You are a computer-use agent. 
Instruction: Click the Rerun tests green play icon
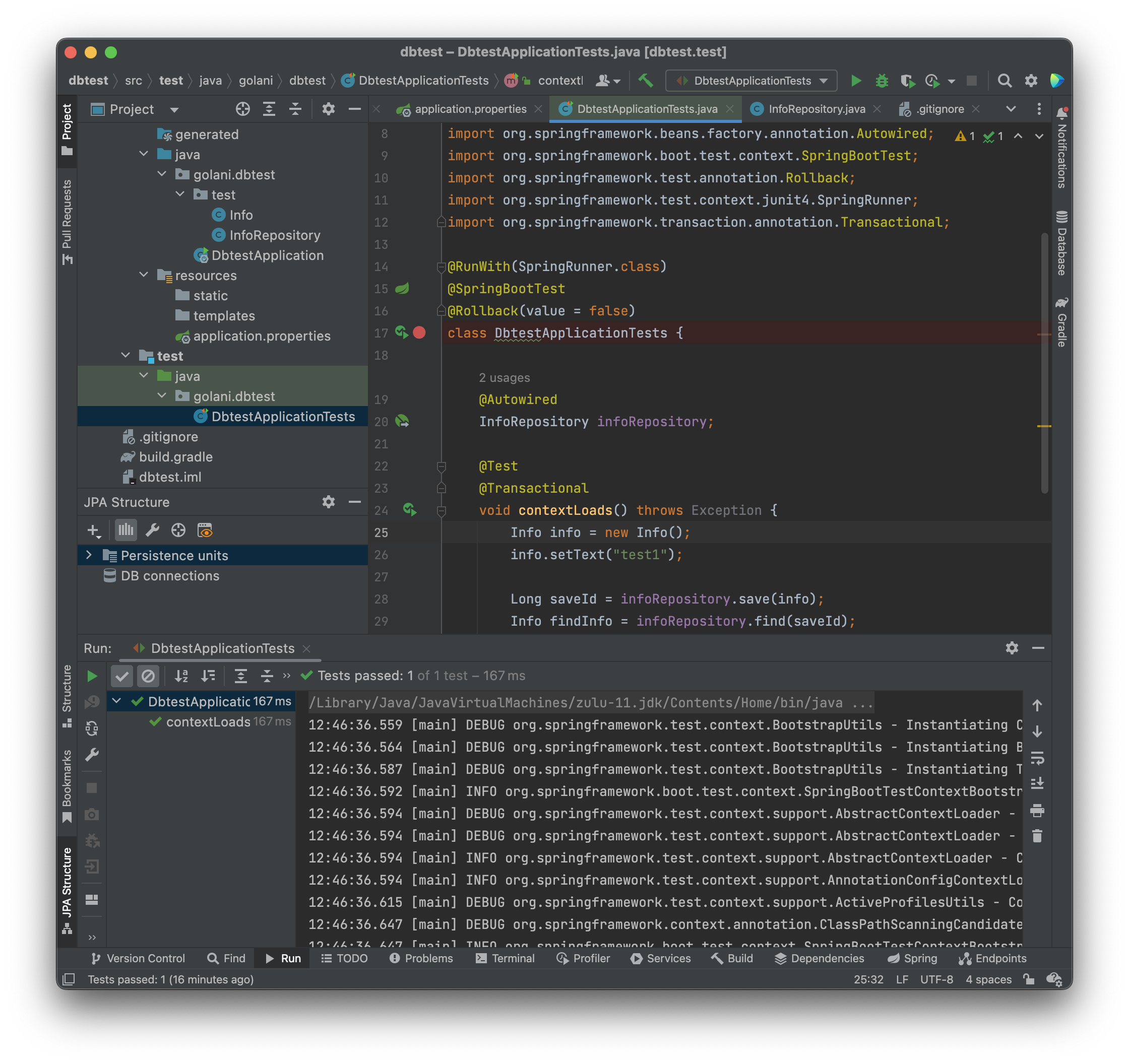pos(92,676)
